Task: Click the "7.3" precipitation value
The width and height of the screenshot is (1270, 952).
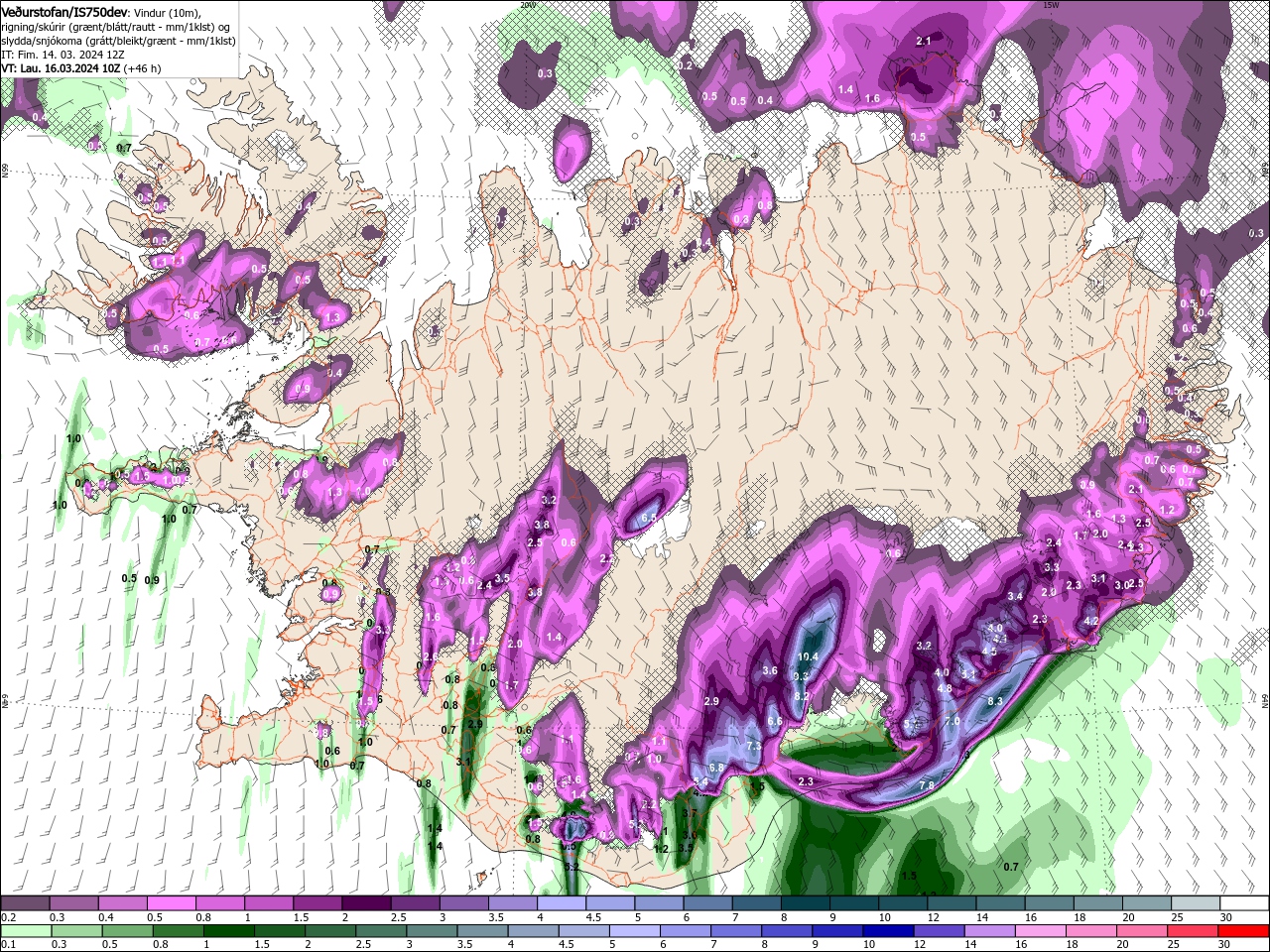Action: pyautogui.click(x=753, y=746)
